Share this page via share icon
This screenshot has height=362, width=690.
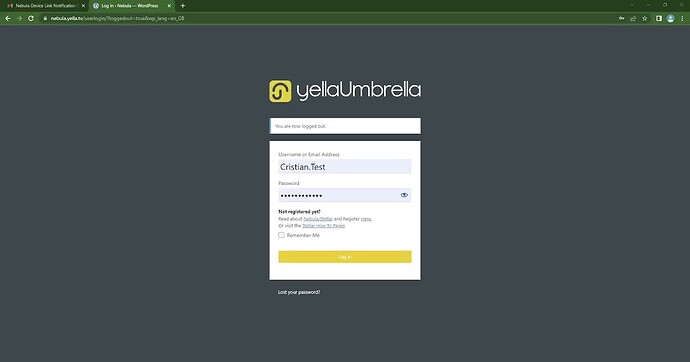(633, 18)
